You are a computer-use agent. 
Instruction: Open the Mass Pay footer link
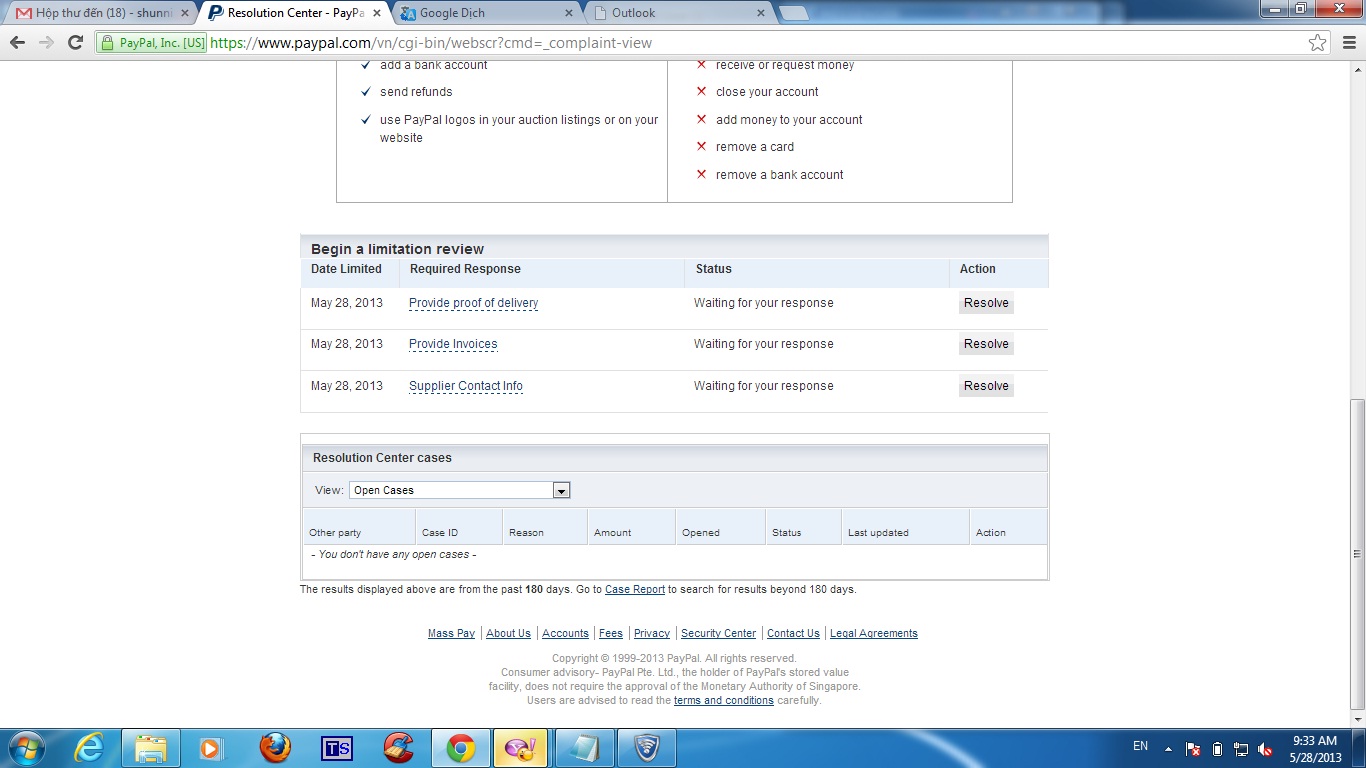pos(451,633)
